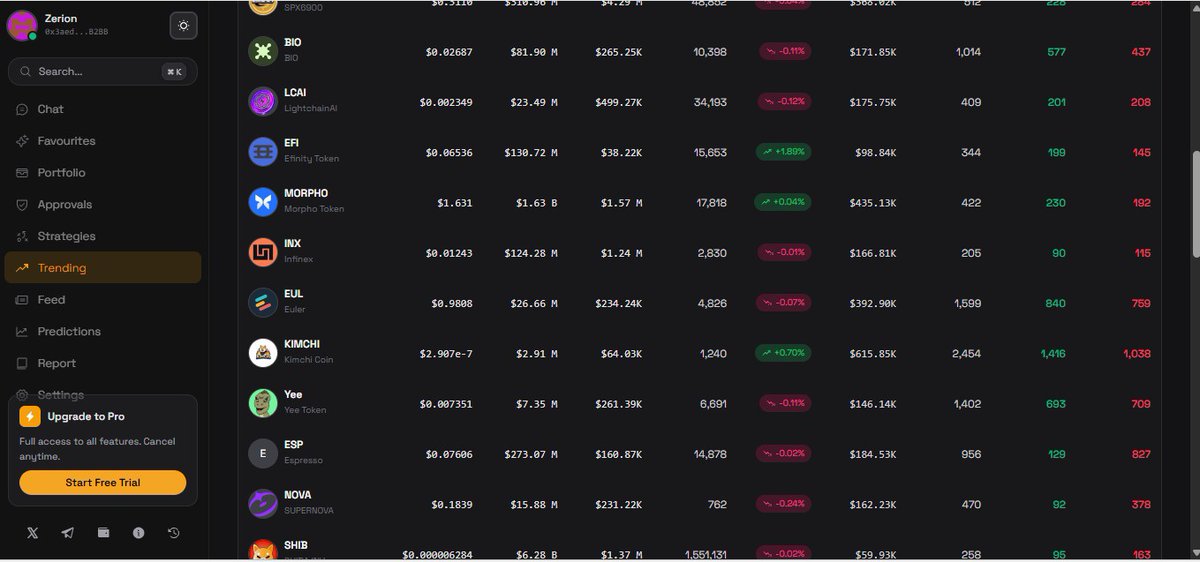Click the EFI +1.89% change badge
Screen dimensions: 1200x562
782,152
